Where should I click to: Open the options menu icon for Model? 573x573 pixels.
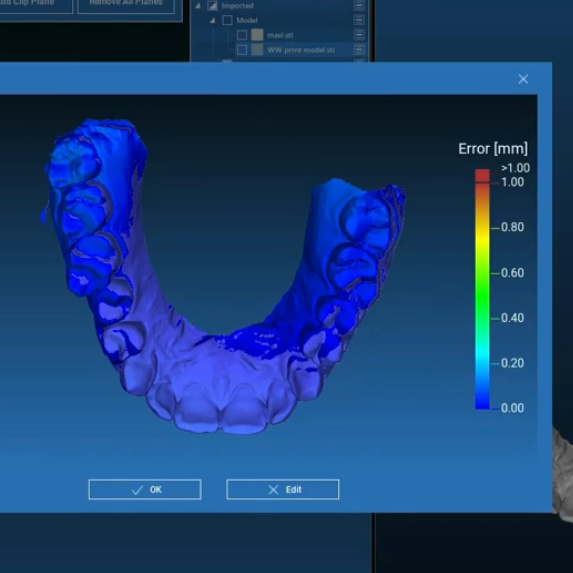pos(359,20)
